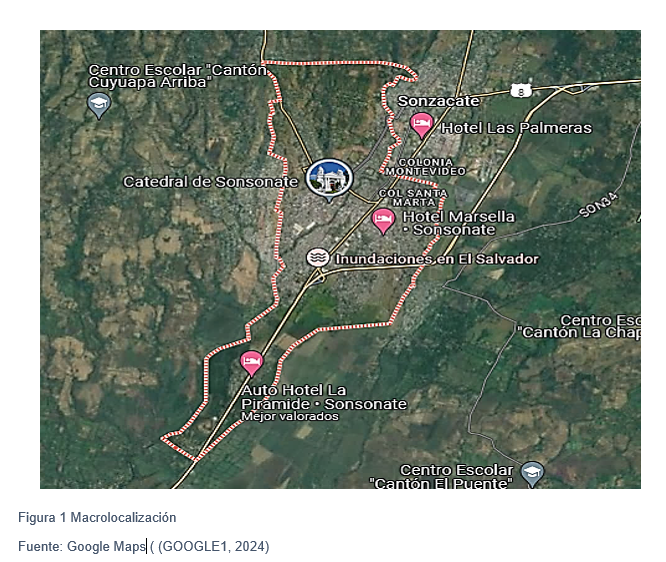Select Cuyuapa Arriba school graduation-cap pin
Viewport: 666px width, 562px height.
click(x=99, y=105)
